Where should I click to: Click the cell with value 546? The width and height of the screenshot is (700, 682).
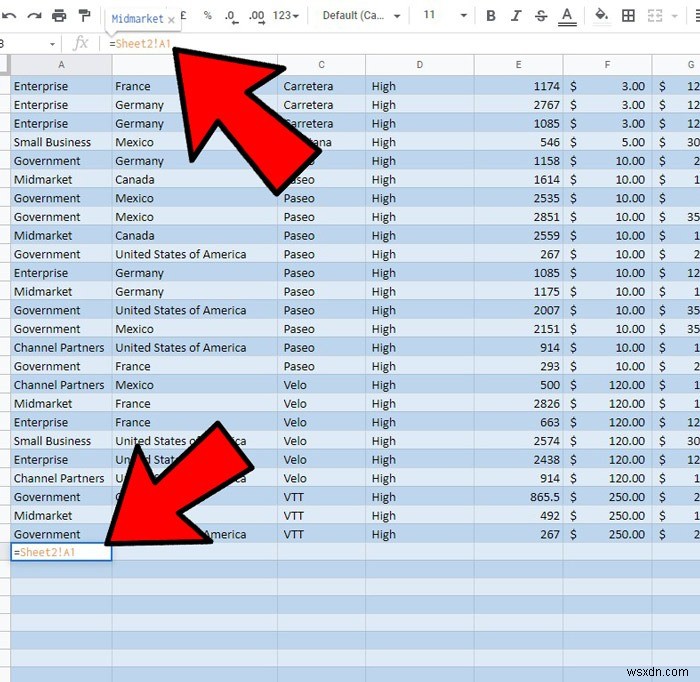pos(518,142)
